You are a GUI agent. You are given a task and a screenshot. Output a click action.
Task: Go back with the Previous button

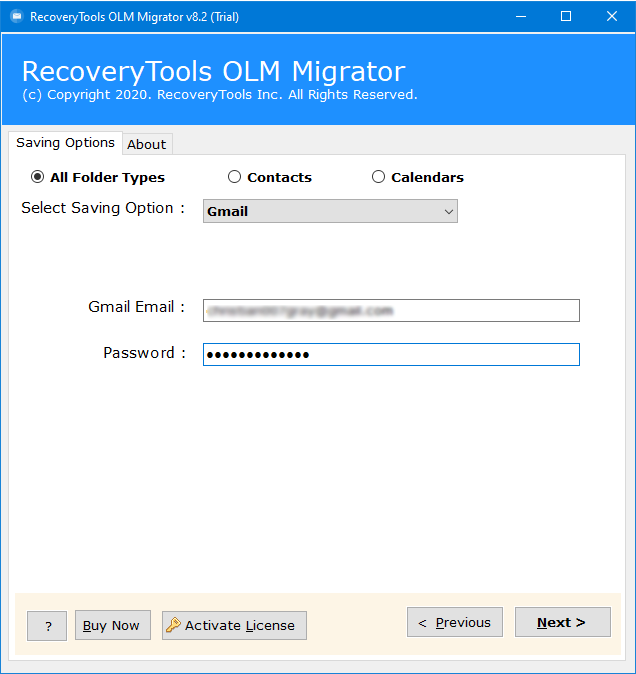click(x=455, y=622)
